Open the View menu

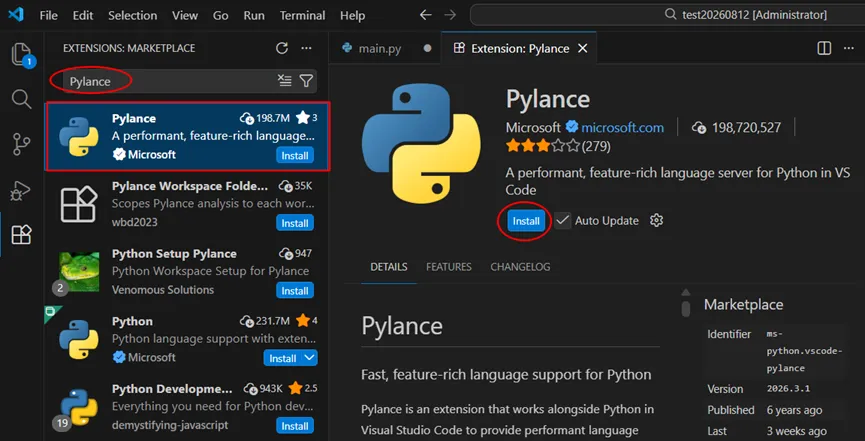(185, 15)
